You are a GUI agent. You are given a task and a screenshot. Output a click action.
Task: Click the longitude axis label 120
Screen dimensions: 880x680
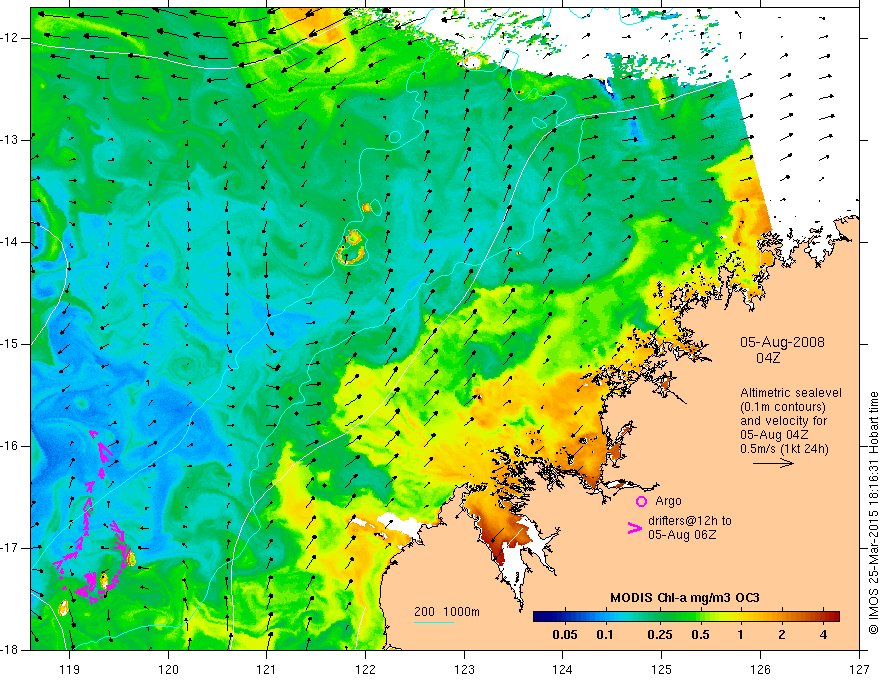coord(168,669)
